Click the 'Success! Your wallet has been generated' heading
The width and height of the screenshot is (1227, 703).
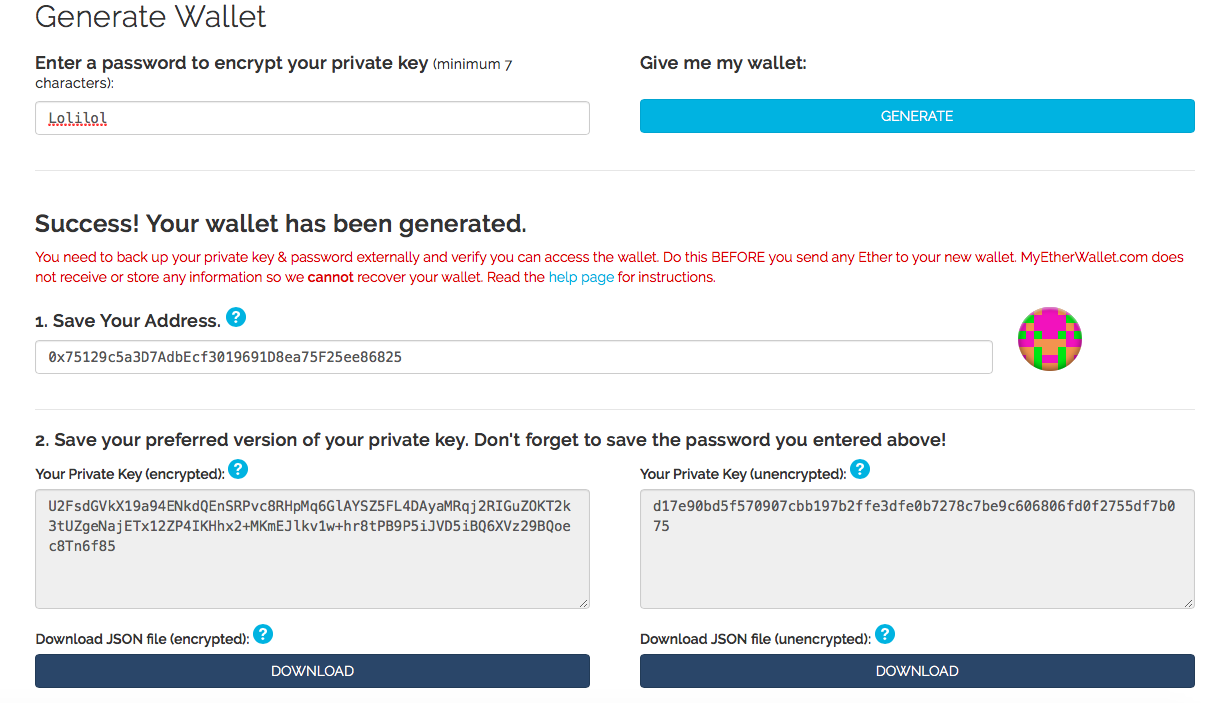[x=281, y=222]
